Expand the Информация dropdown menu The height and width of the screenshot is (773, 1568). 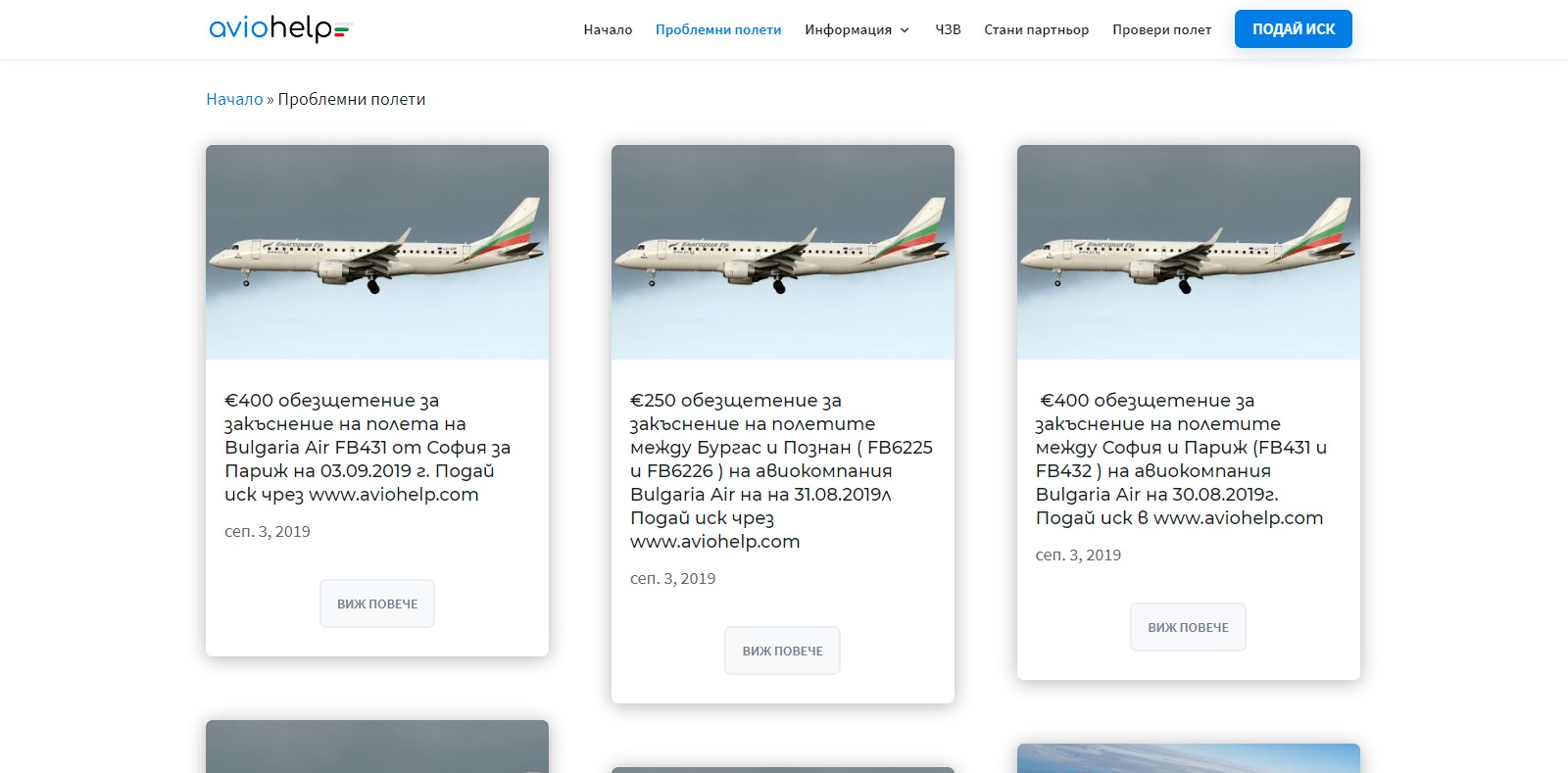click(x=857, y=29)
